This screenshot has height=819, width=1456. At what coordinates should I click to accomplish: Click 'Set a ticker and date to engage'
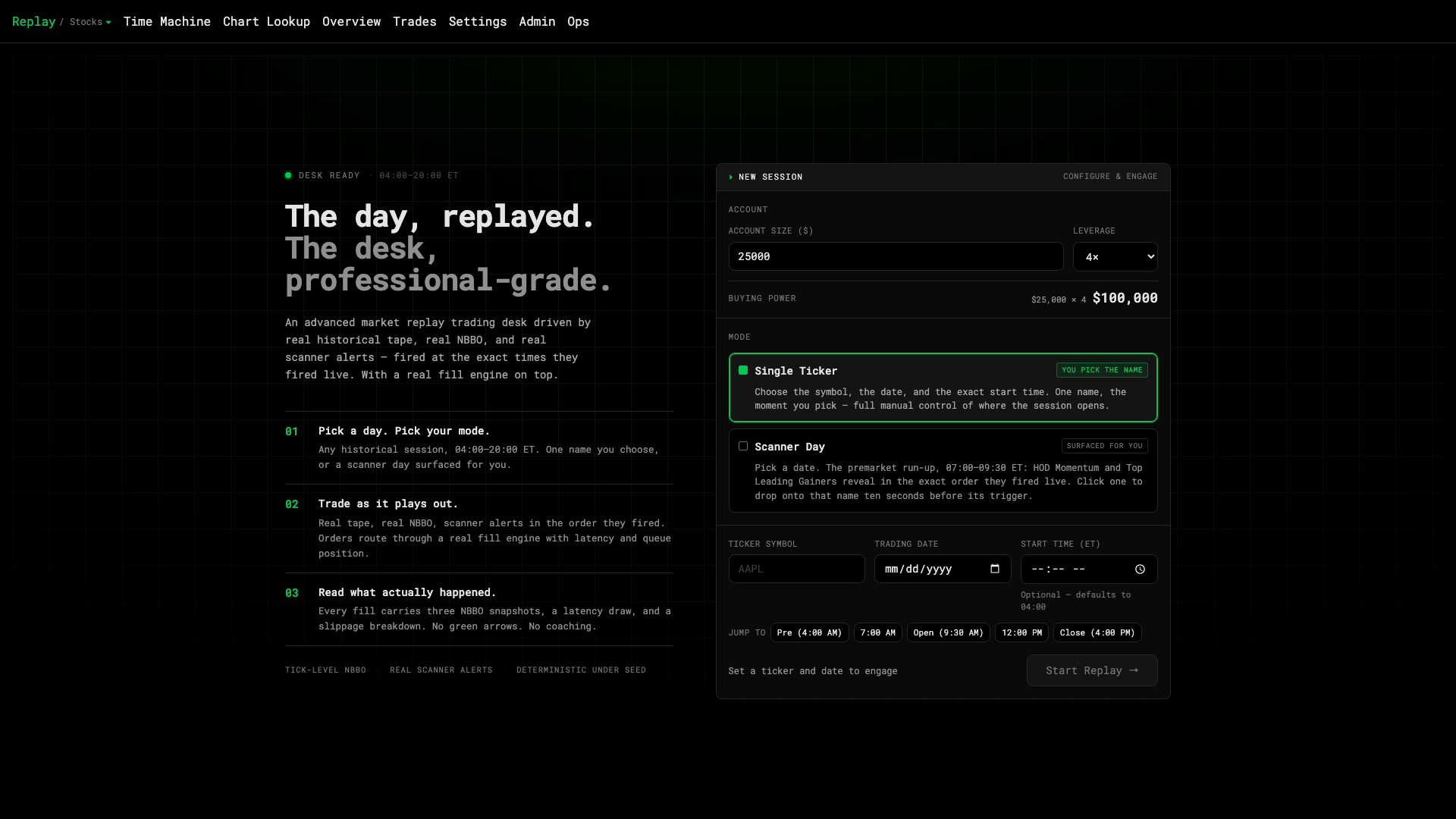coord(813,671)
